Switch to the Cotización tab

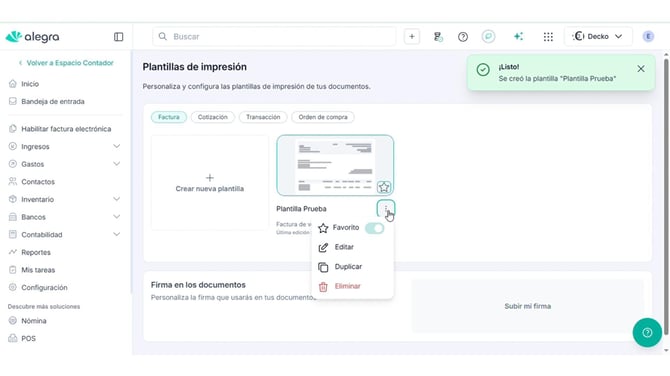213,117
